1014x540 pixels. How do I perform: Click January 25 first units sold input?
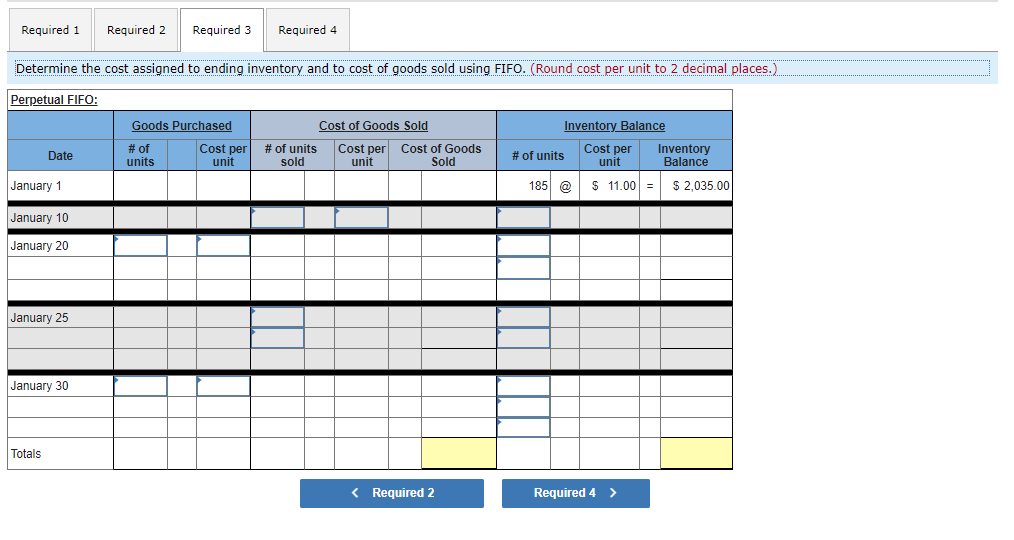pyautogui.click(x=277, y=317)
